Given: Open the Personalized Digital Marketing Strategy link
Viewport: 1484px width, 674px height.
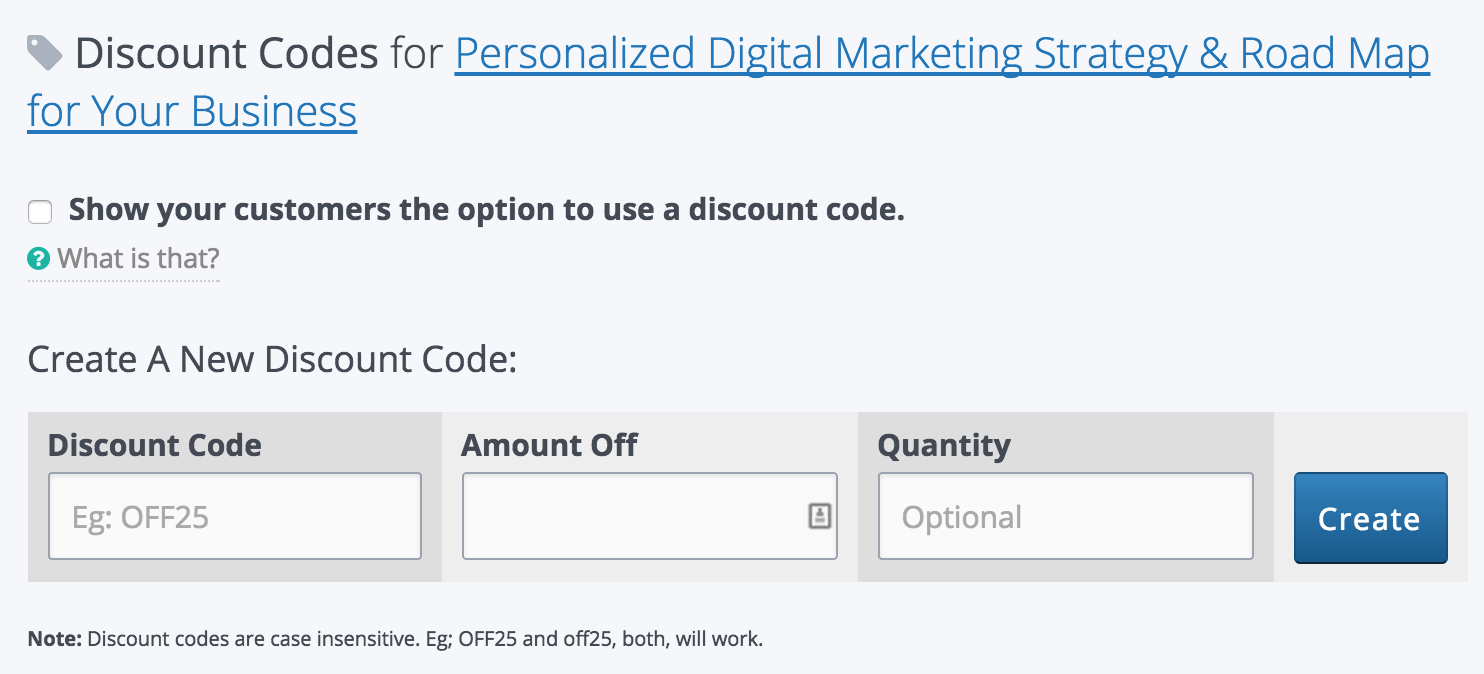Looking at the screenshot, I should coord(942,54).
